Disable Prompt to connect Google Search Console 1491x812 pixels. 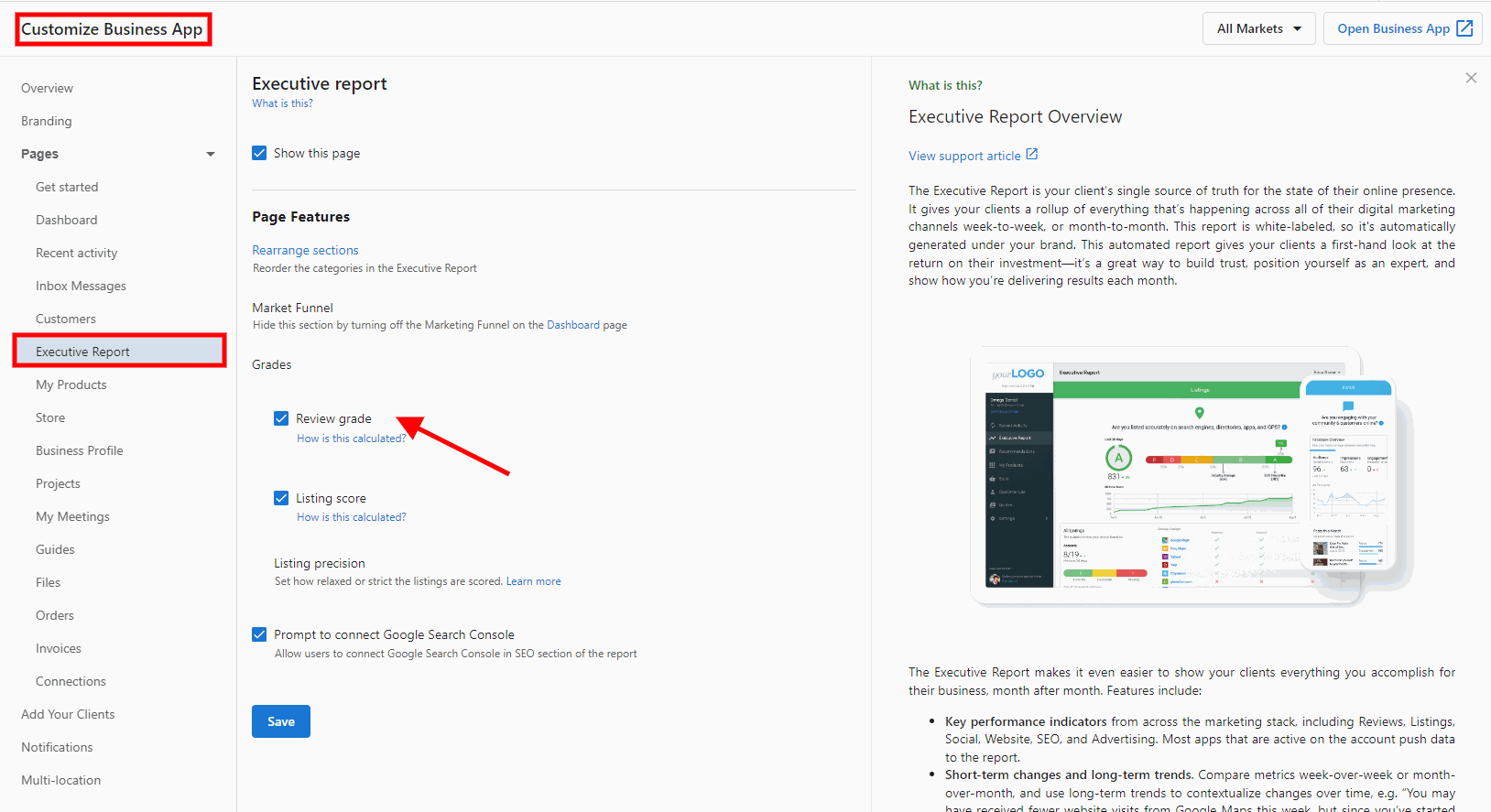(x=259, y=634)
